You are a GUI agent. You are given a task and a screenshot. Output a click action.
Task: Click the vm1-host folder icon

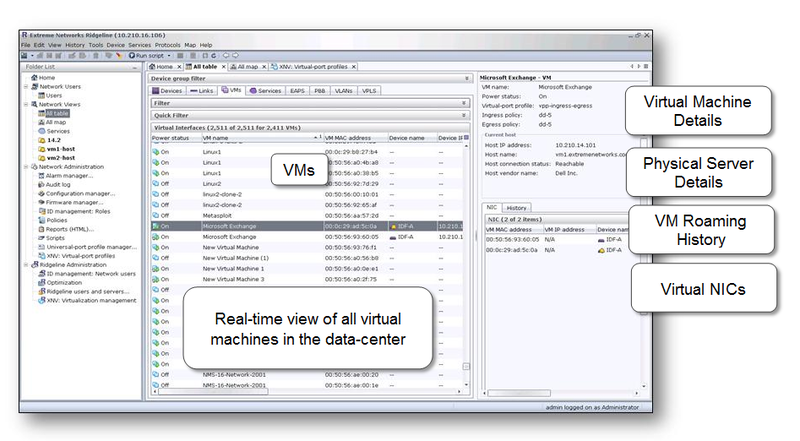coord(42,149)
